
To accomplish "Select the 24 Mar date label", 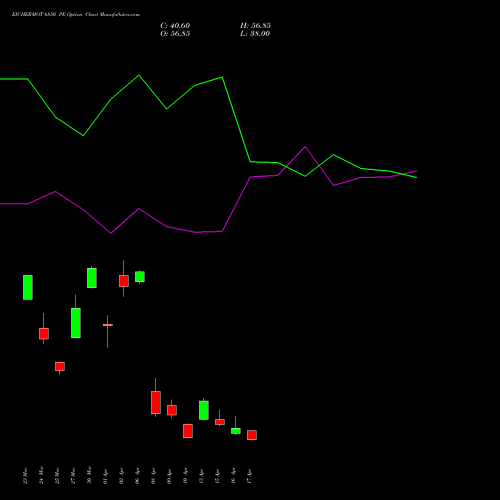I will tap(41, 475).
